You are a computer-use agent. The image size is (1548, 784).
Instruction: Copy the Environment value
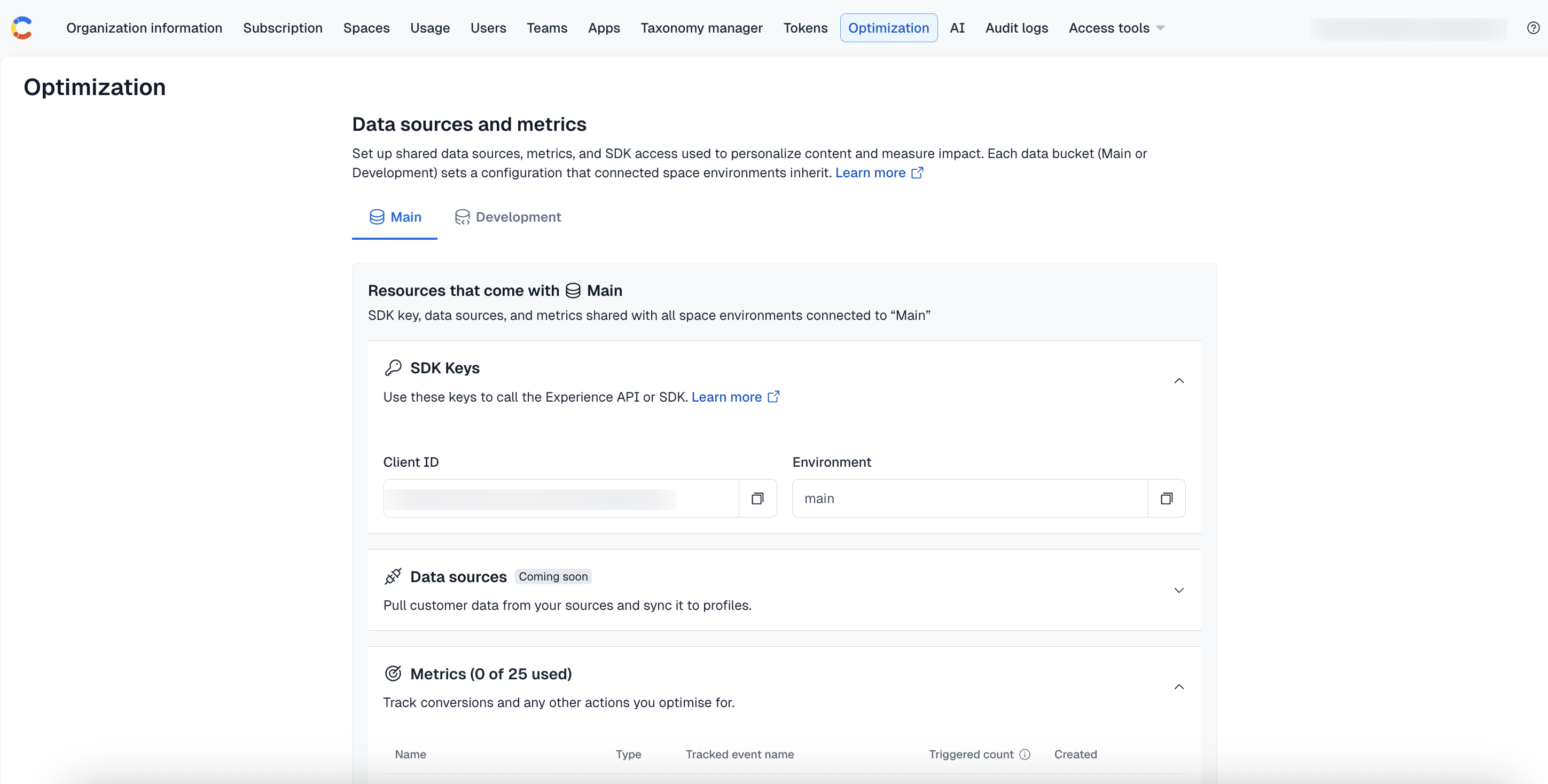pyautogui.click(x=1167, y=498)
